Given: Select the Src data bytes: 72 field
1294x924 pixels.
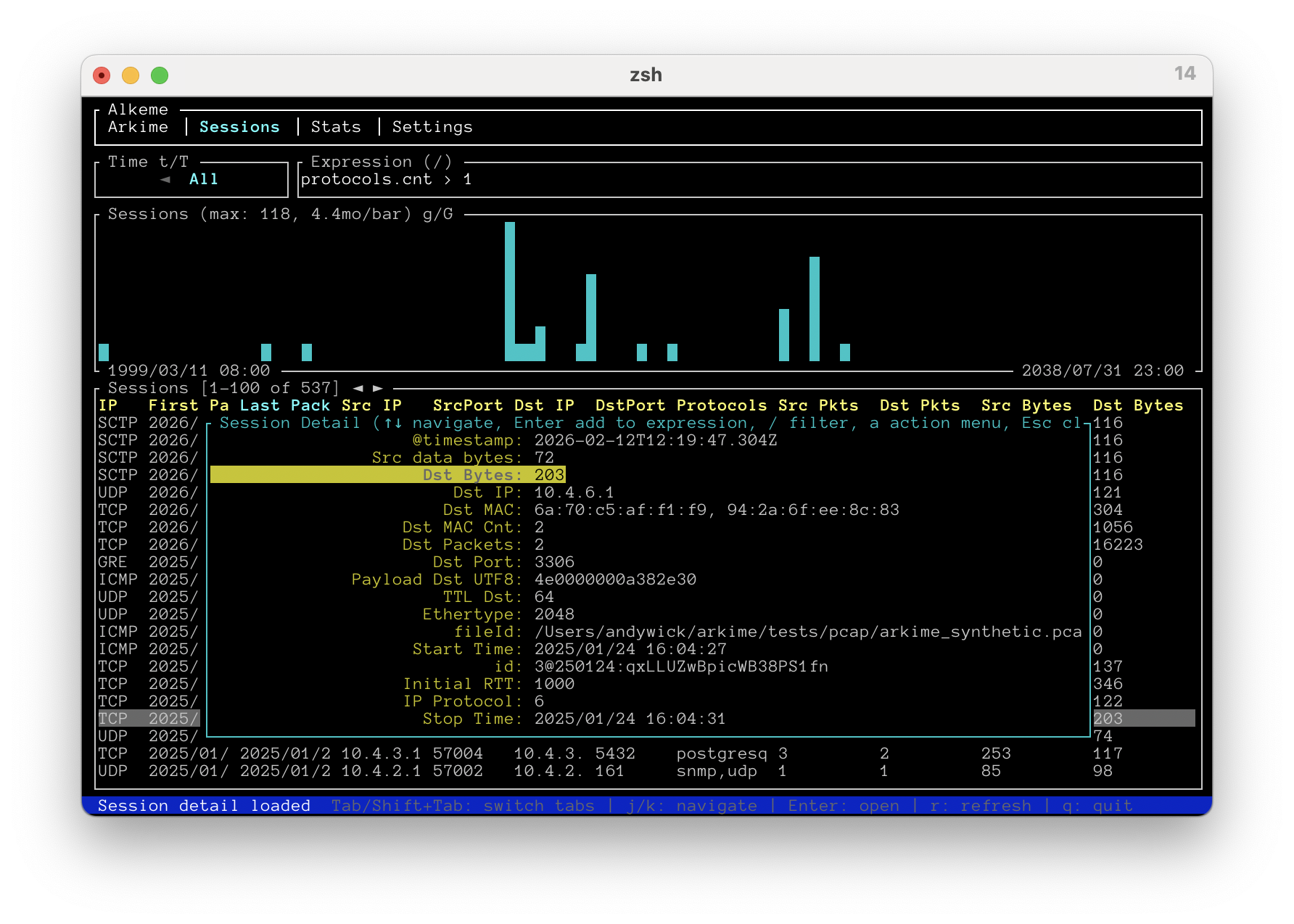Looking at the screenshot, I should coord(463,458).
